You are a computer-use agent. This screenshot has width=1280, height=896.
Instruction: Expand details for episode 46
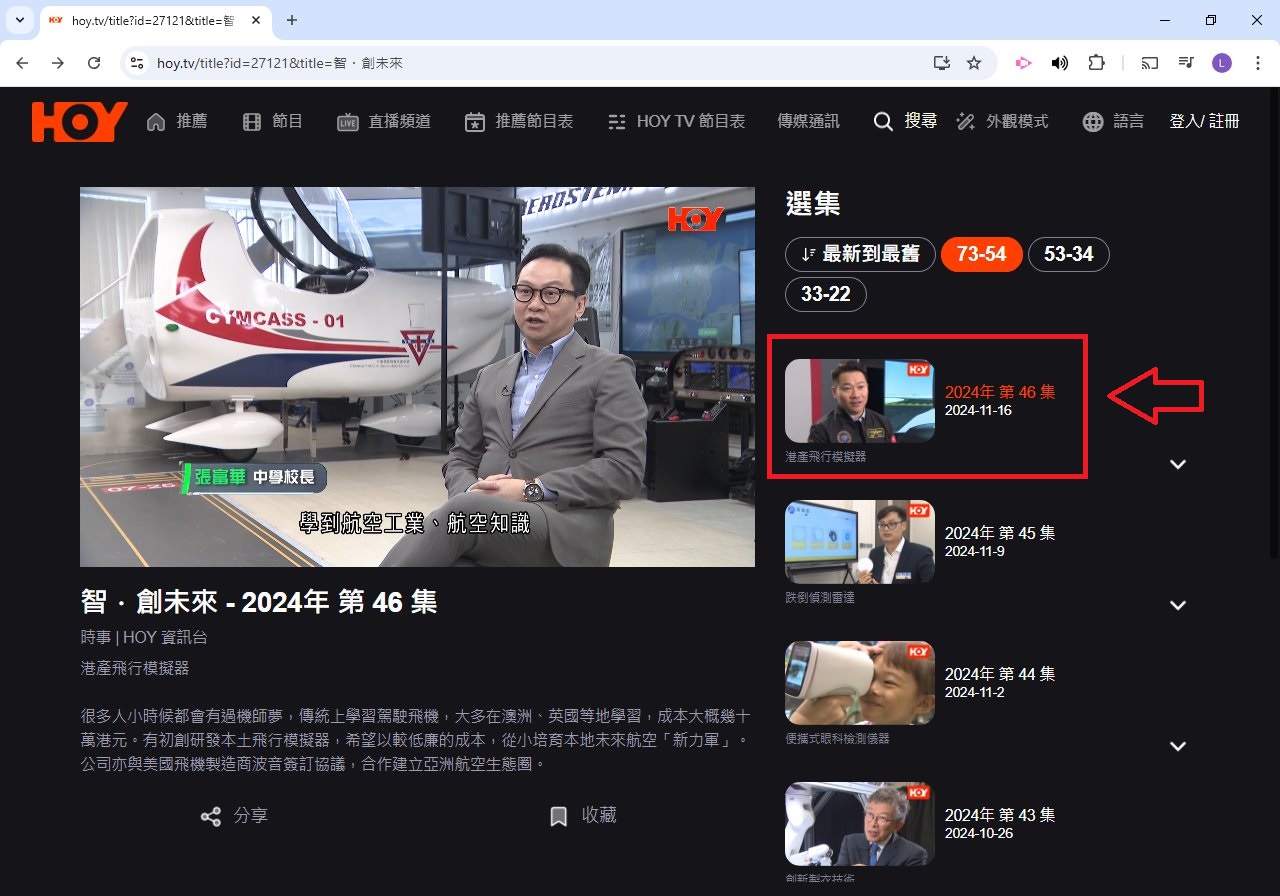coord(1178,464)
